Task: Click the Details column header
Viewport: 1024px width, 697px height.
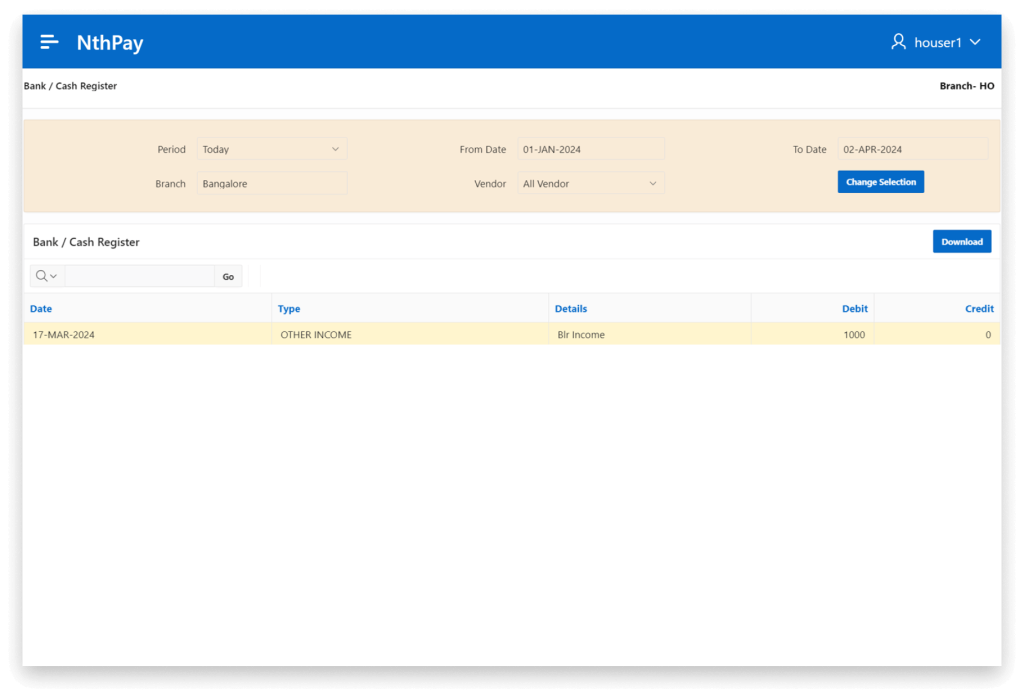Action: pos(571,309)
